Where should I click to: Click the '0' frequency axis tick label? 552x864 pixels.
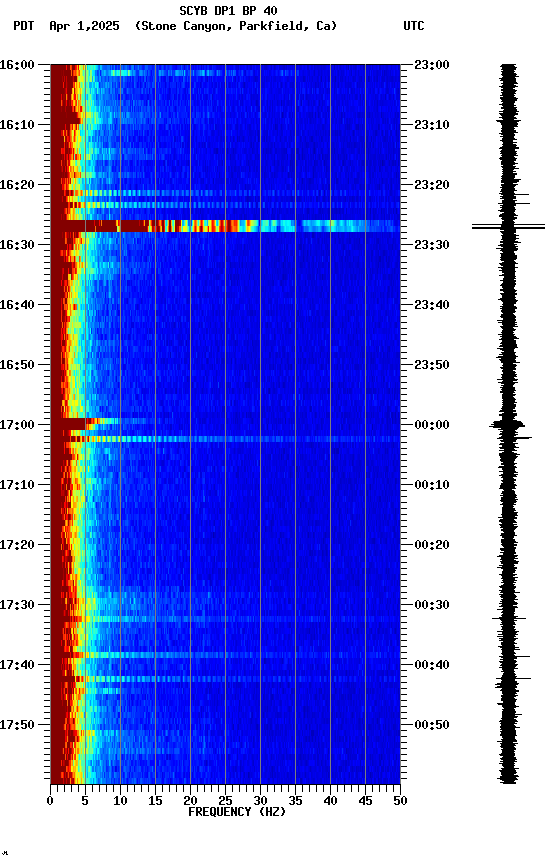click(x=51, y=801)
